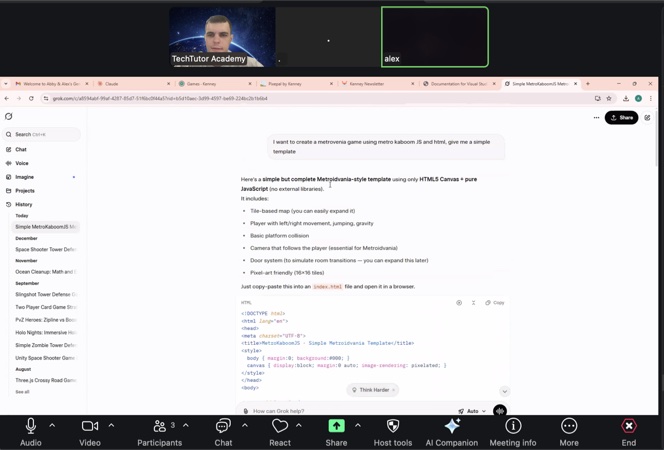Image resolution: width=664 pixels, height=450 pixels.
Task: Open Meeting info icon
Action: [513, 426]
